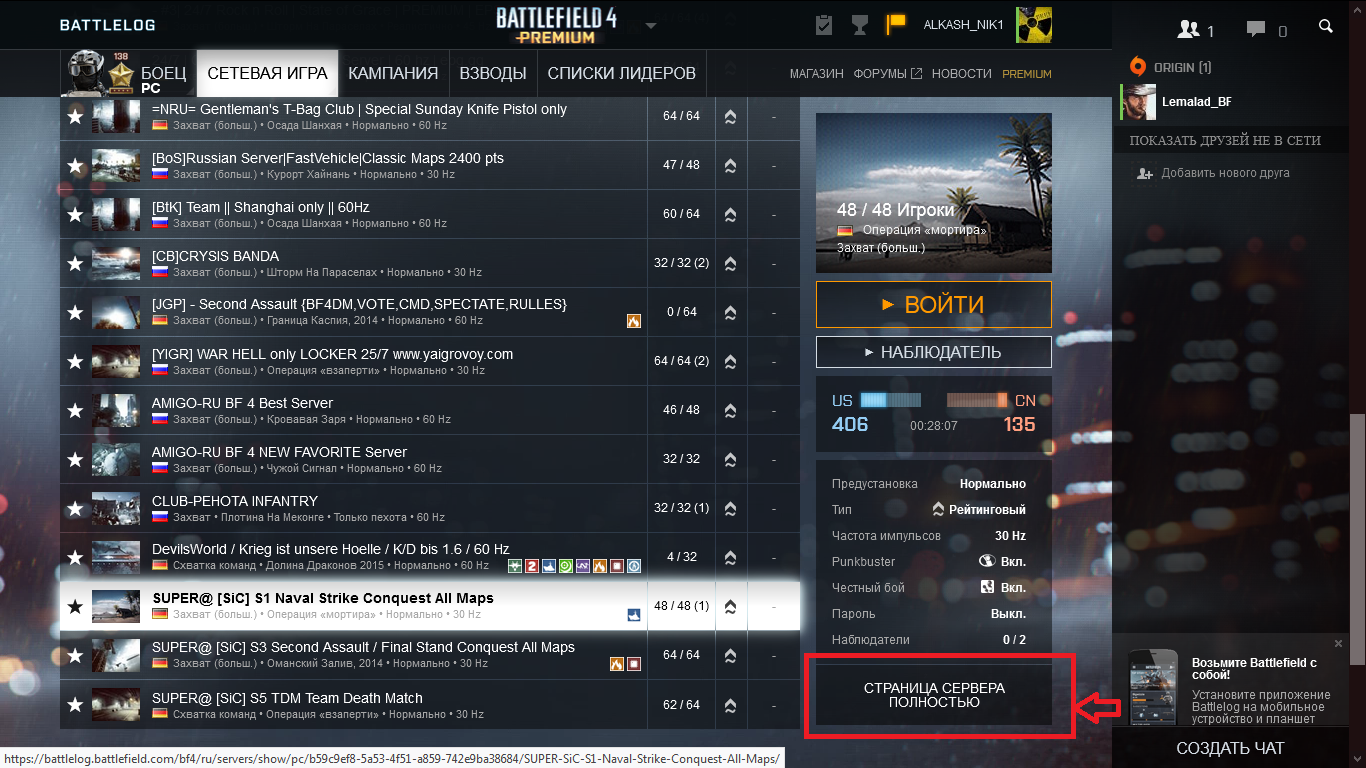Open the СПИСКИ ЛИДЕРОВ tab
1366x768 pixels.
pos(622,74)
